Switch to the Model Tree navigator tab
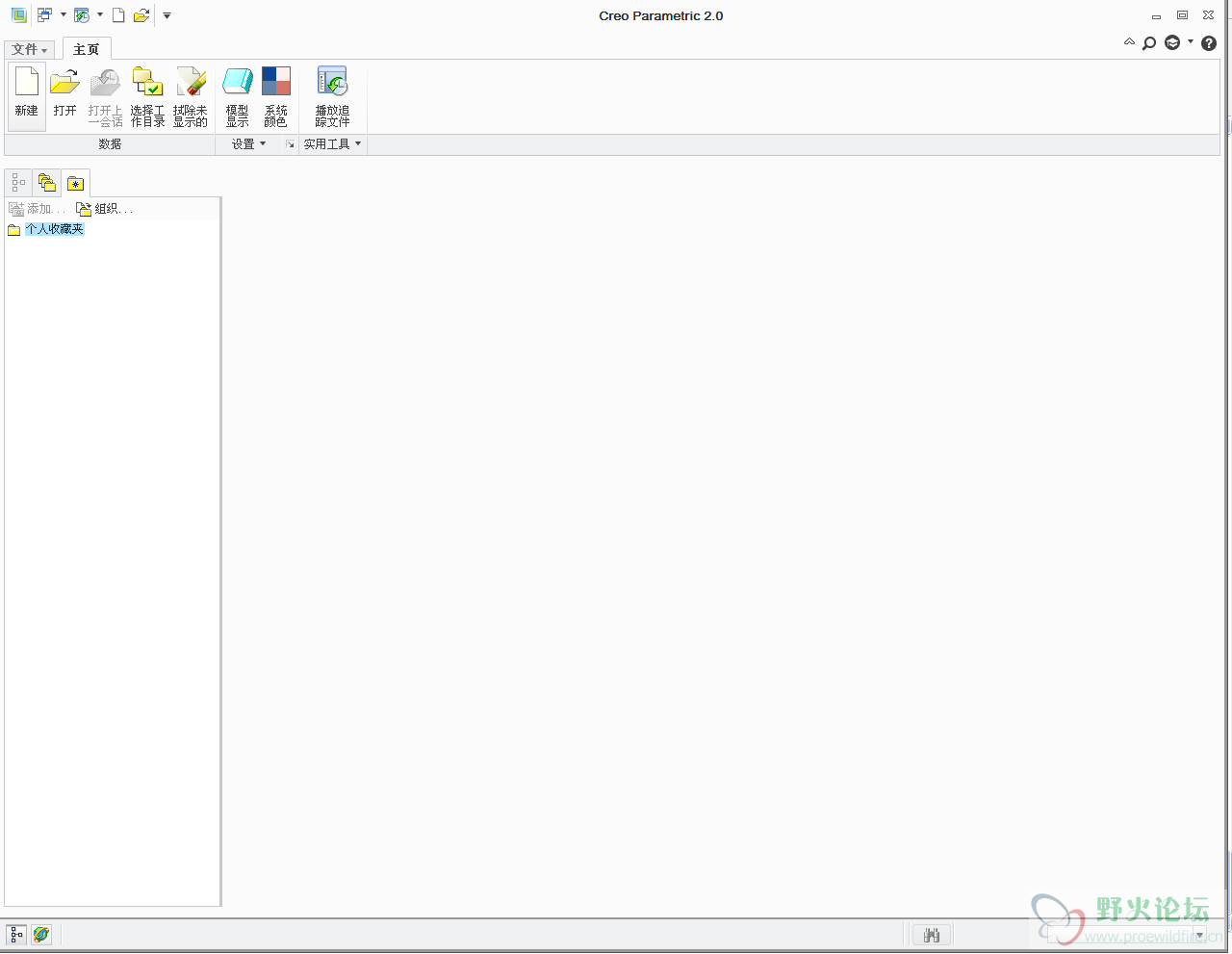Image resolution: width=1232 pixels, height=954 pixels. [x=18, y=182]
